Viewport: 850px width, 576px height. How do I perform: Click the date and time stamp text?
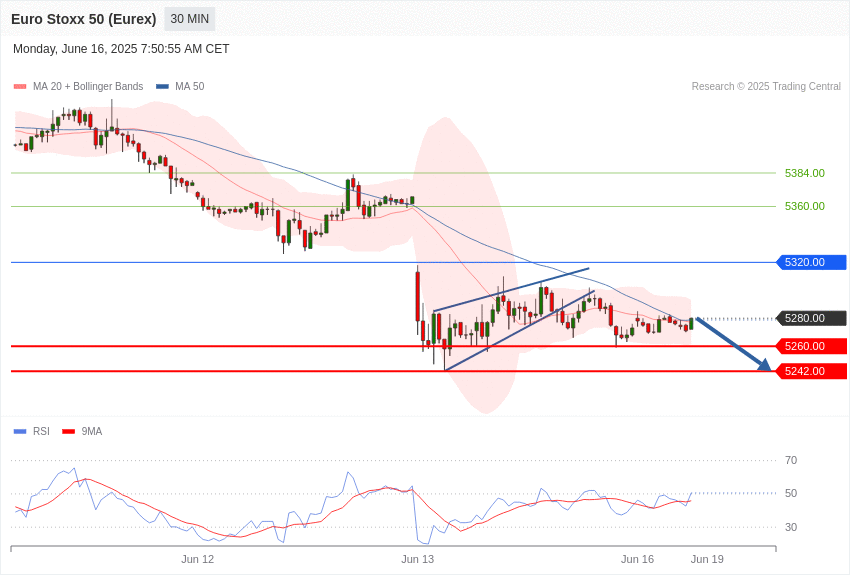click(121, 49)
